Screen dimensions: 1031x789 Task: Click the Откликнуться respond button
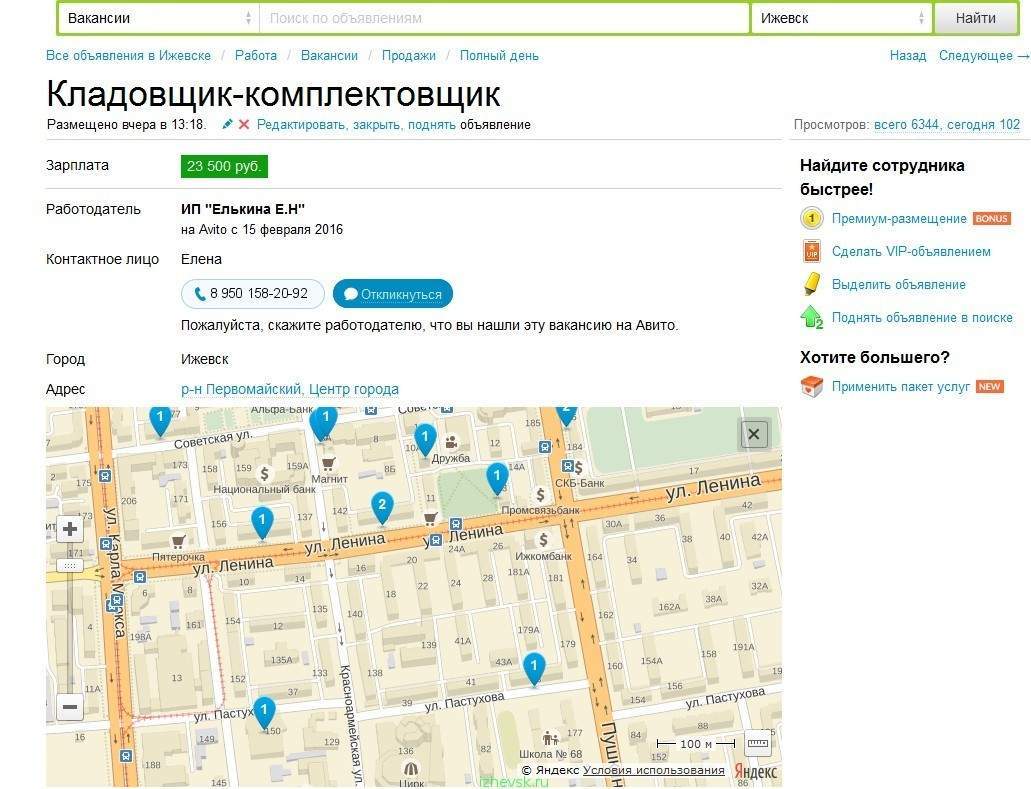pos(393,294)
